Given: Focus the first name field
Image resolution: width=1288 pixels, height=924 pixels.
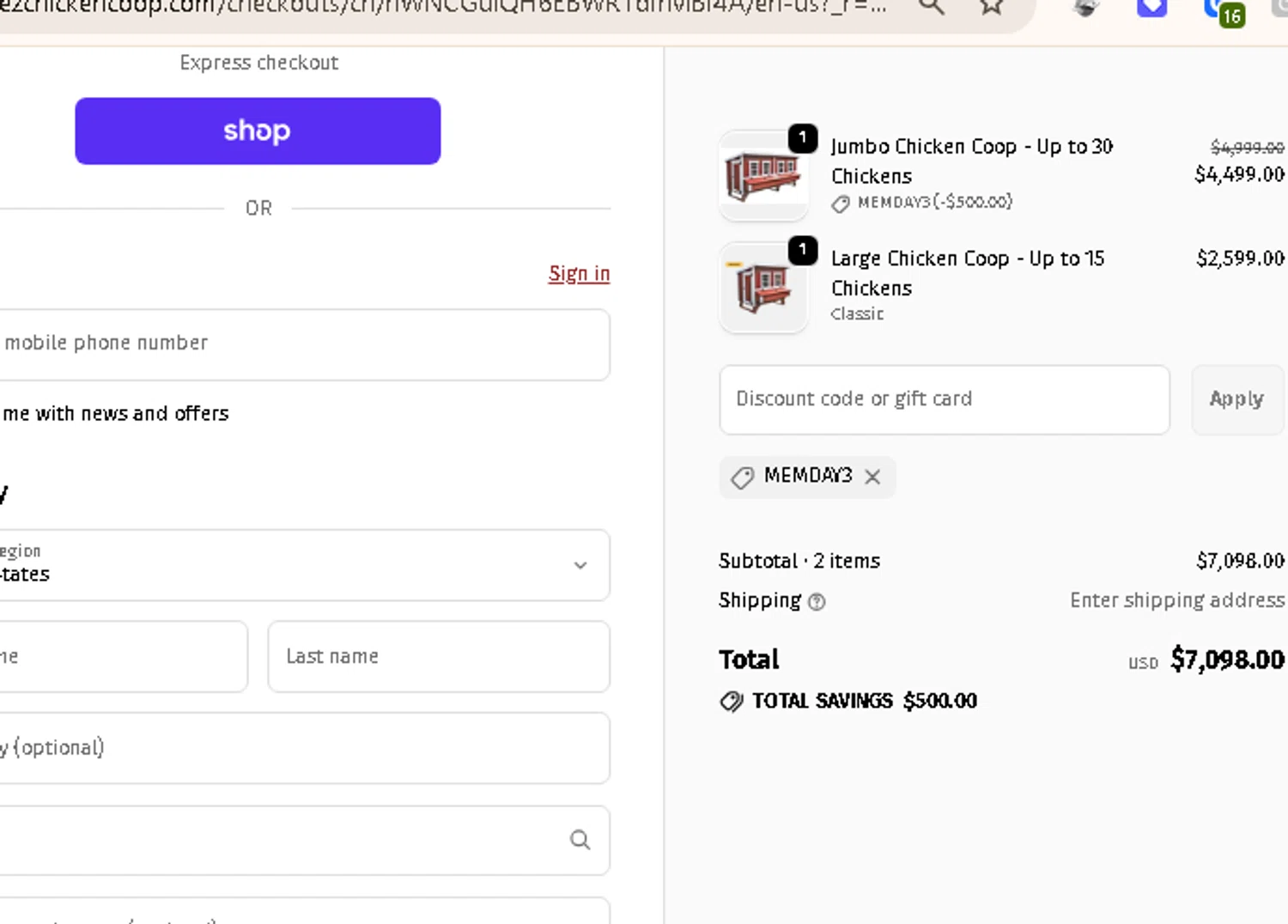Looking at the screenshot, I should pos(124,657).
